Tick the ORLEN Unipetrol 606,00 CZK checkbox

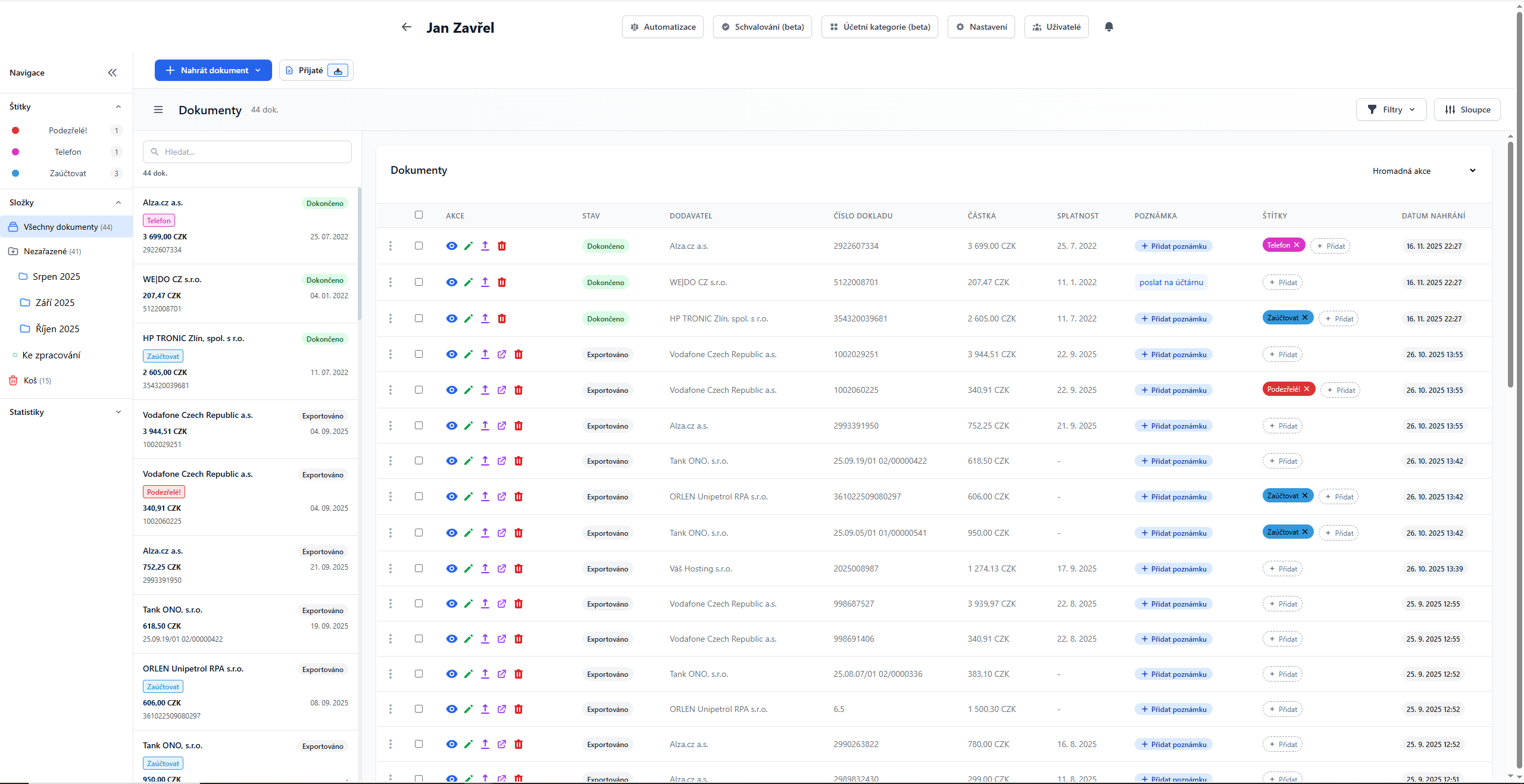[419, 496]
